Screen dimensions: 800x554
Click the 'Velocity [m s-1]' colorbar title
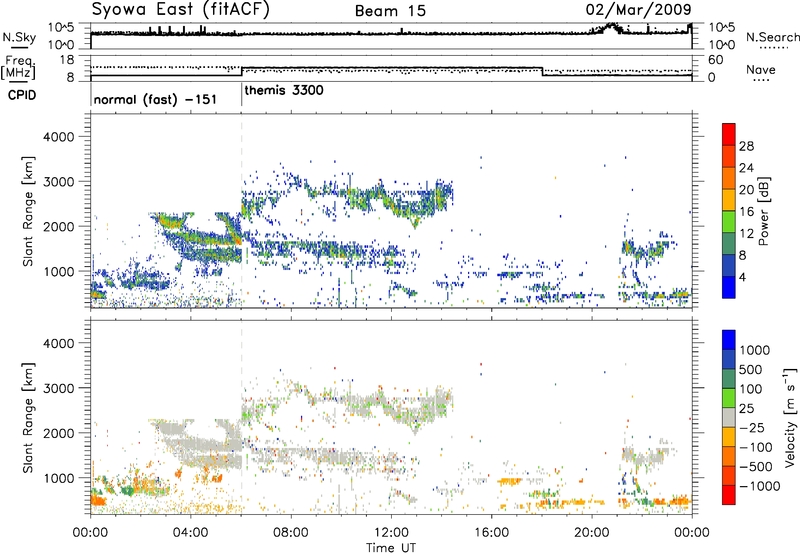(x=790, y=417)
